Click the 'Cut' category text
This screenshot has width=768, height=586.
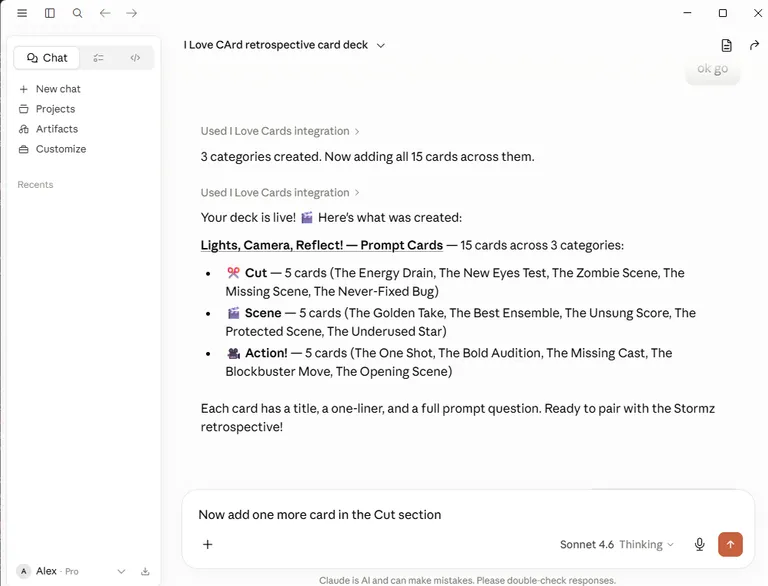(256, 273)
